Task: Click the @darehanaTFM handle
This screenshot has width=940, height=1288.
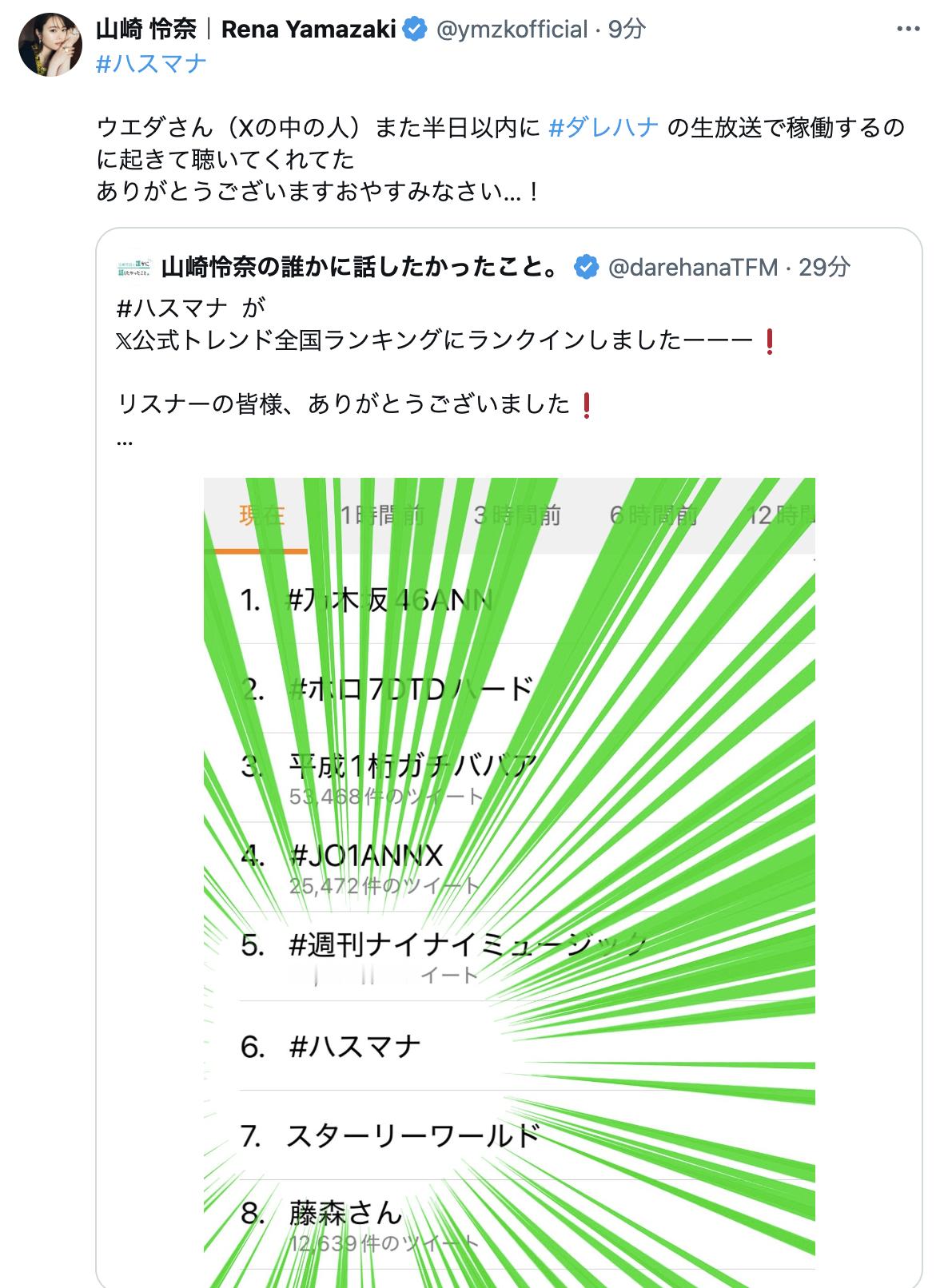Action: click(x=693, y=267)
